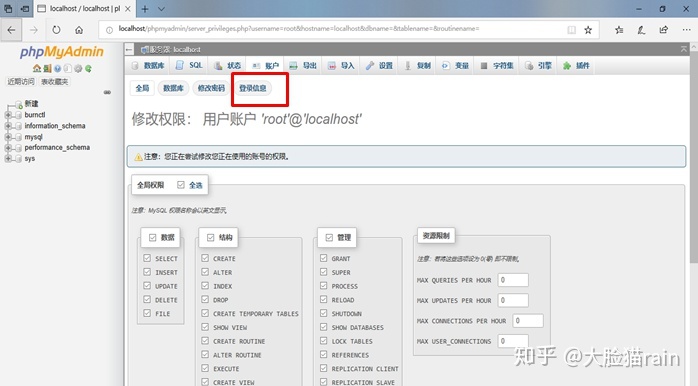This screenshot has height=386, width=698.
Task: Click the browser home button
Action: (79, 30)
